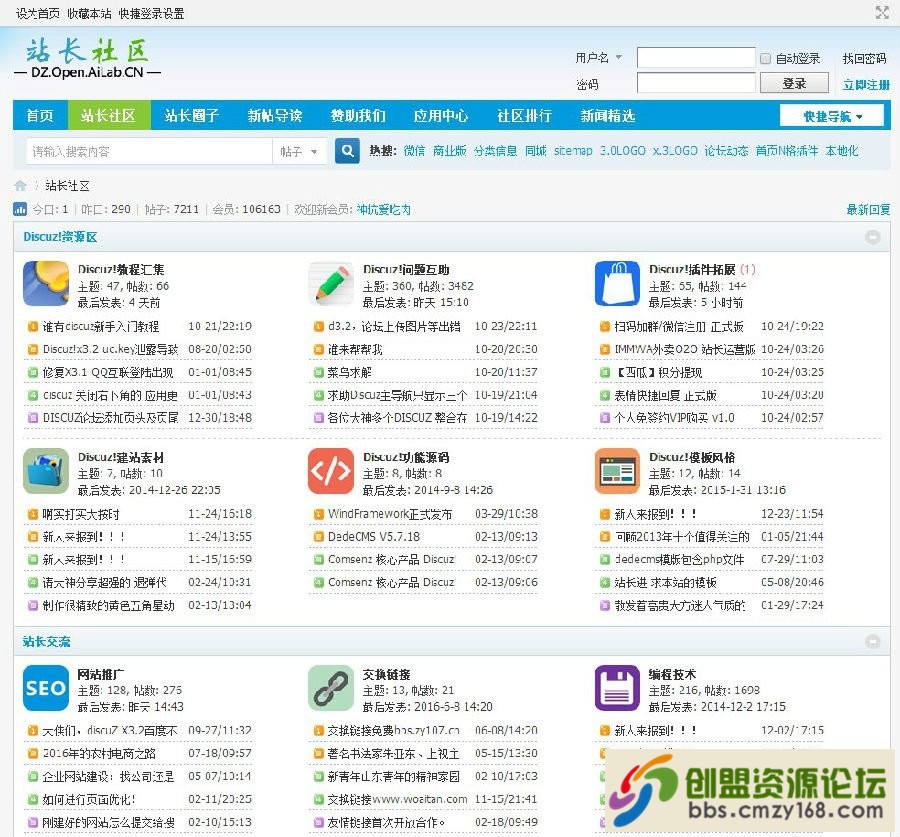Click the 找回密码 link
This screenshot has width=900, height=837.
[864, 58]
